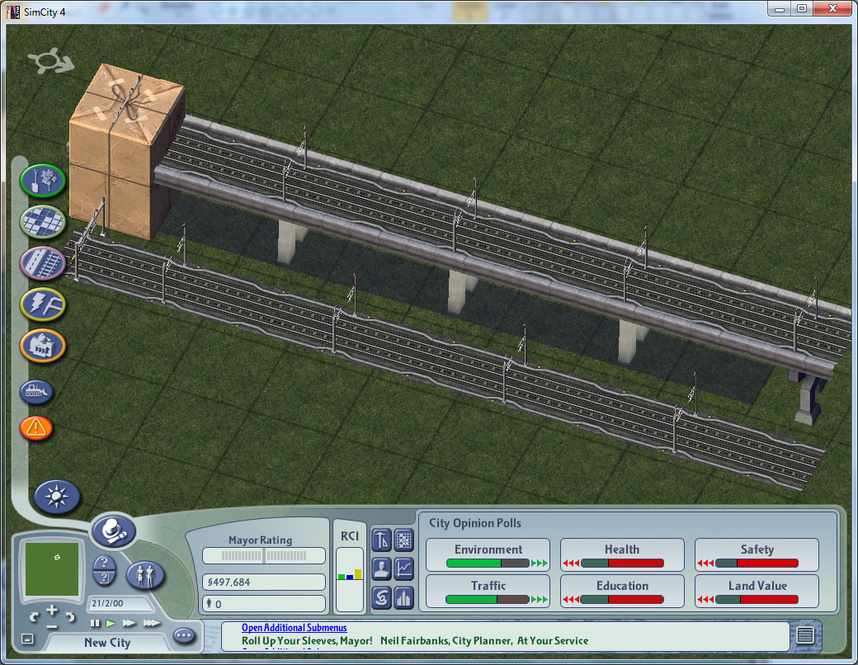Screen dimensions: 858x665
Task: Select the Query tool (upper question mark)
Action: point(104,562)
